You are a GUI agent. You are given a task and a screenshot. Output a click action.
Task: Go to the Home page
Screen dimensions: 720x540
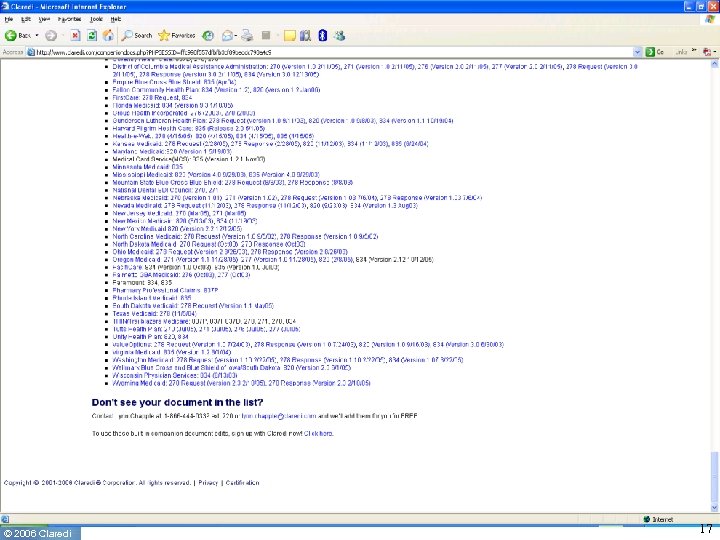[108, 35]
